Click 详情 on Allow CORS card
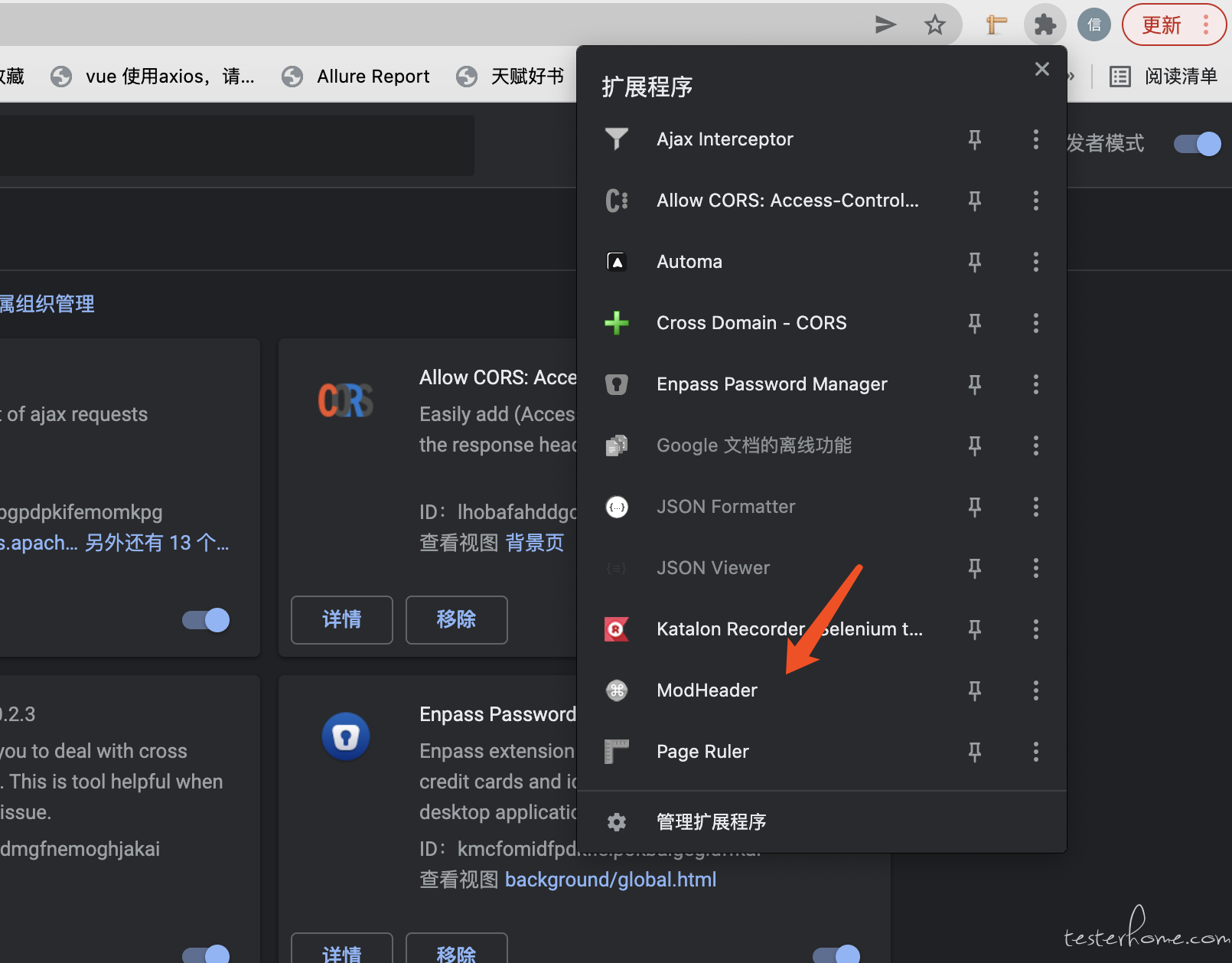Viewport: 1232px width, 963px height. pyautogui.click(x=342, y=620)
